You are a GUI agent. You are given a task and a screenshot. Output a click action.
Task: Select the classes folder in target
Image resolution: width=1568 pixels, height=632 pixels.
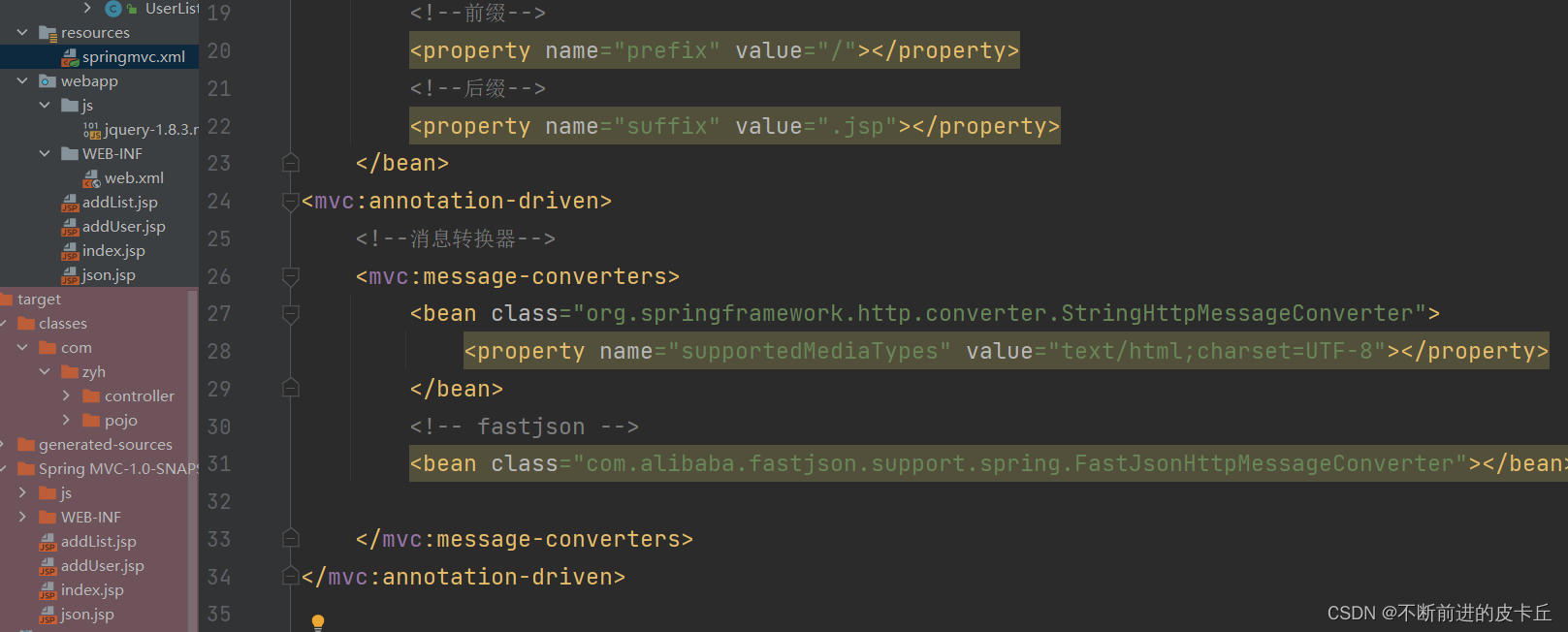(62, 324)
